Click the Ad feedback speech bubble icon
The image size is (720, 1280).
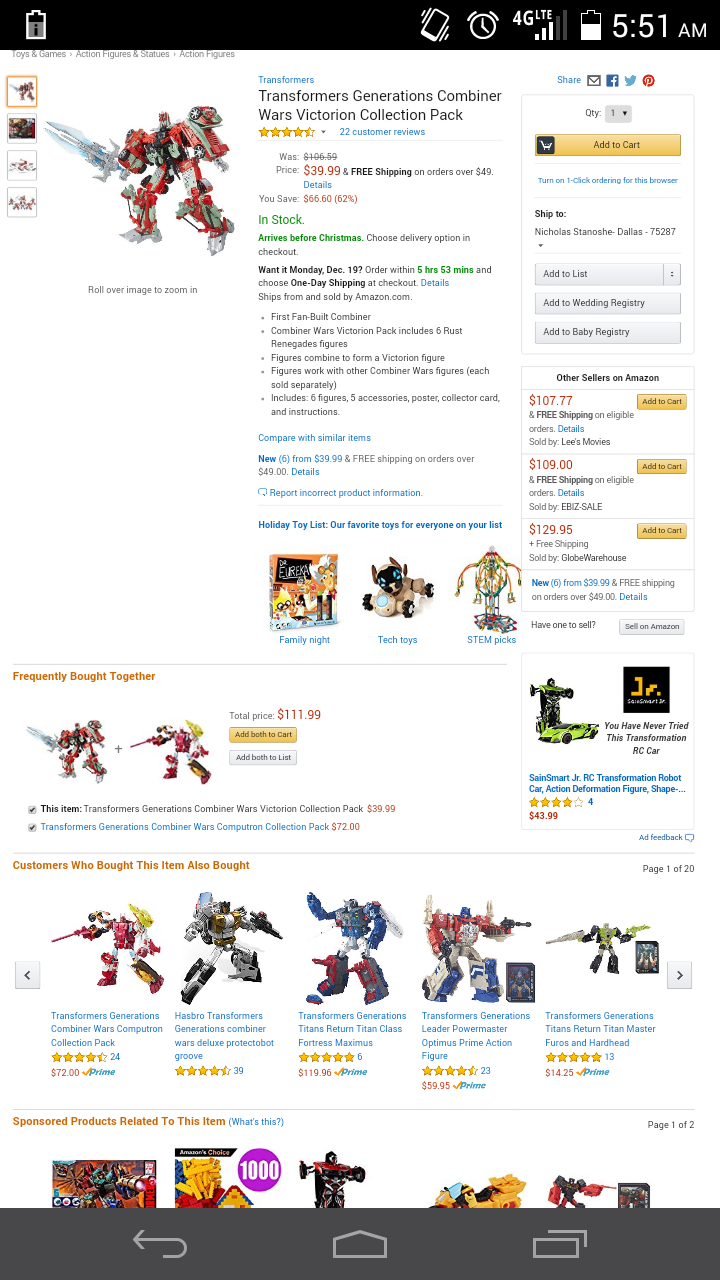click(x=689, y=838)
